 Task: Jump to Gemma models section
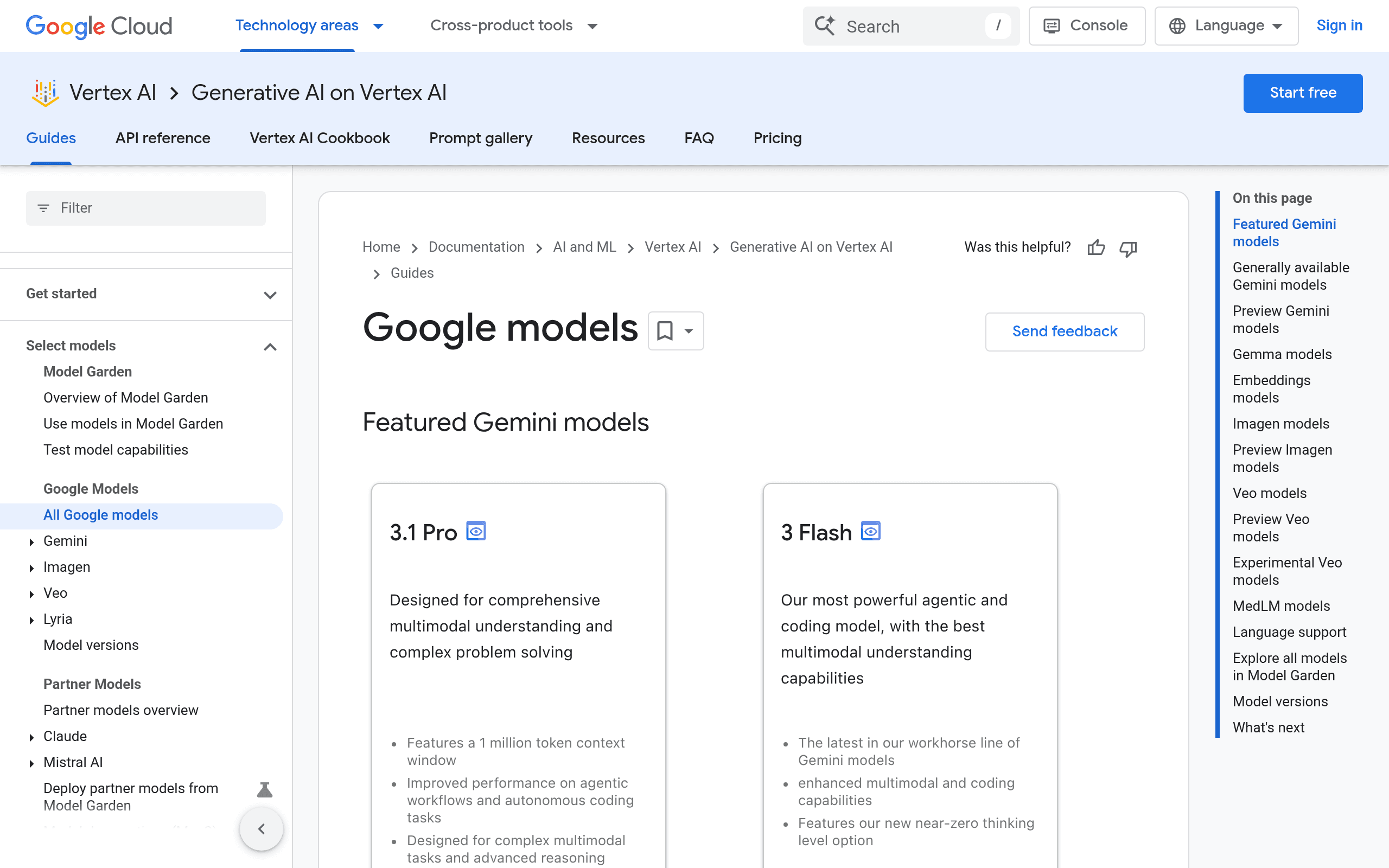coord(1282,354)
